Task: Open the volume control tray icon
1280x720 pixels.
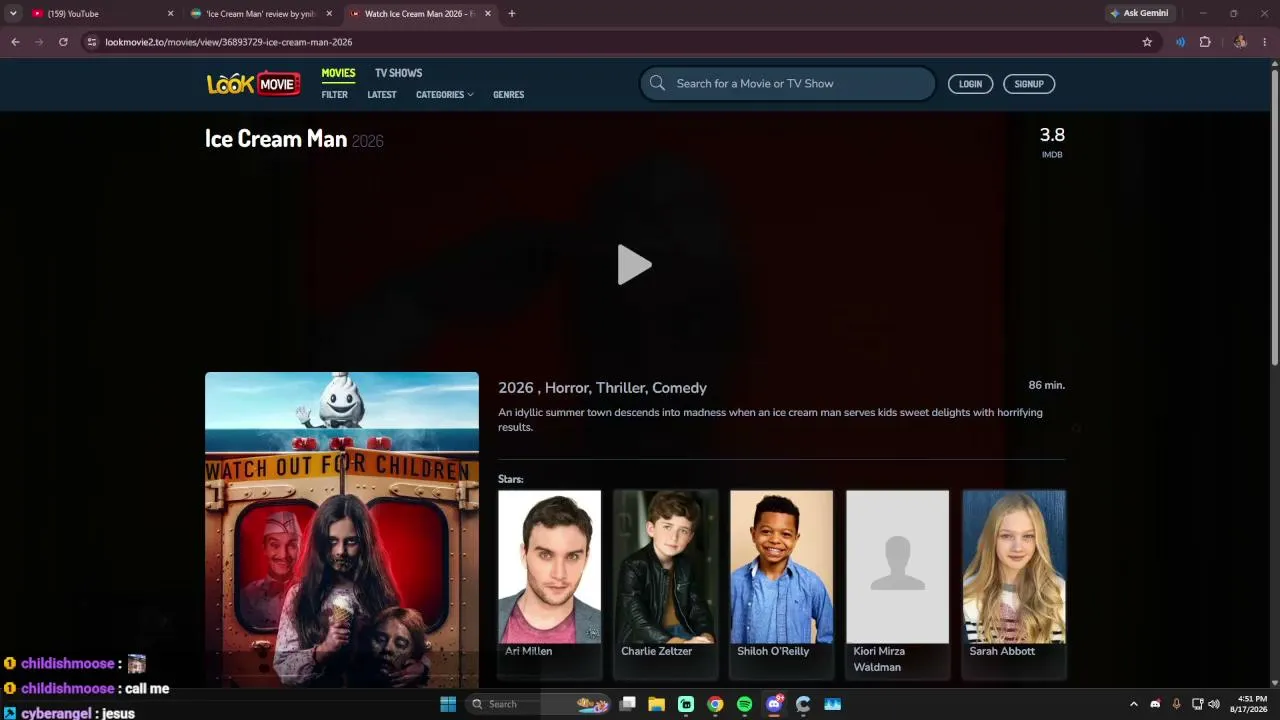Action: tap(1214, 704)
